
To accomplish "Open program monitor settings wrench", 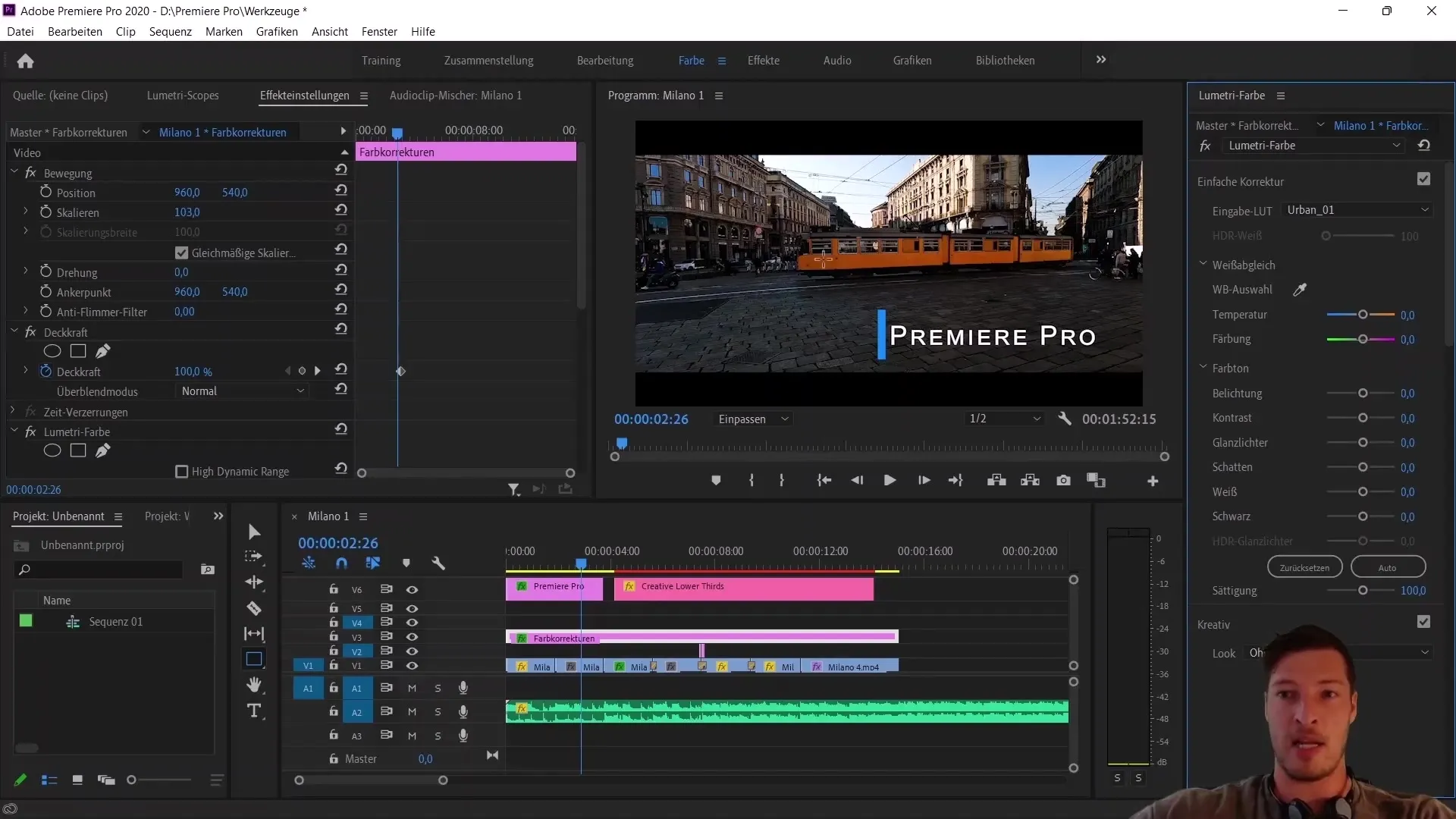I will tap(1065, 419).
